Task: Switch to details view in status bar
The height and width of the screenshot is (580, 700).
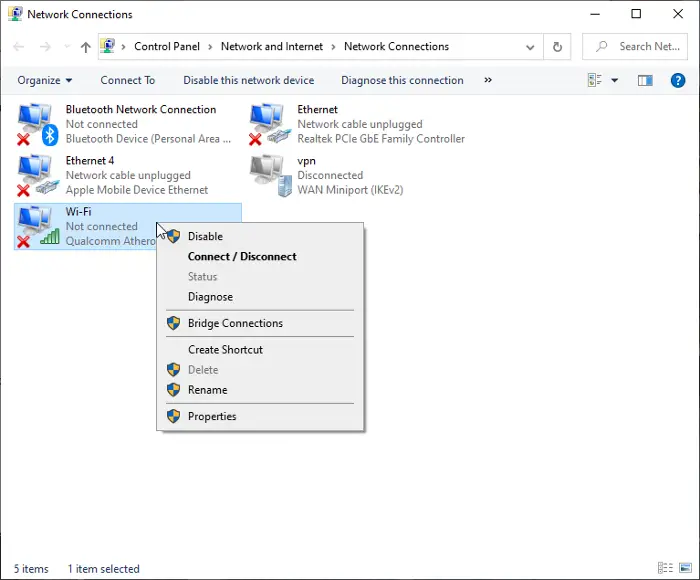Action: (665, 569)
